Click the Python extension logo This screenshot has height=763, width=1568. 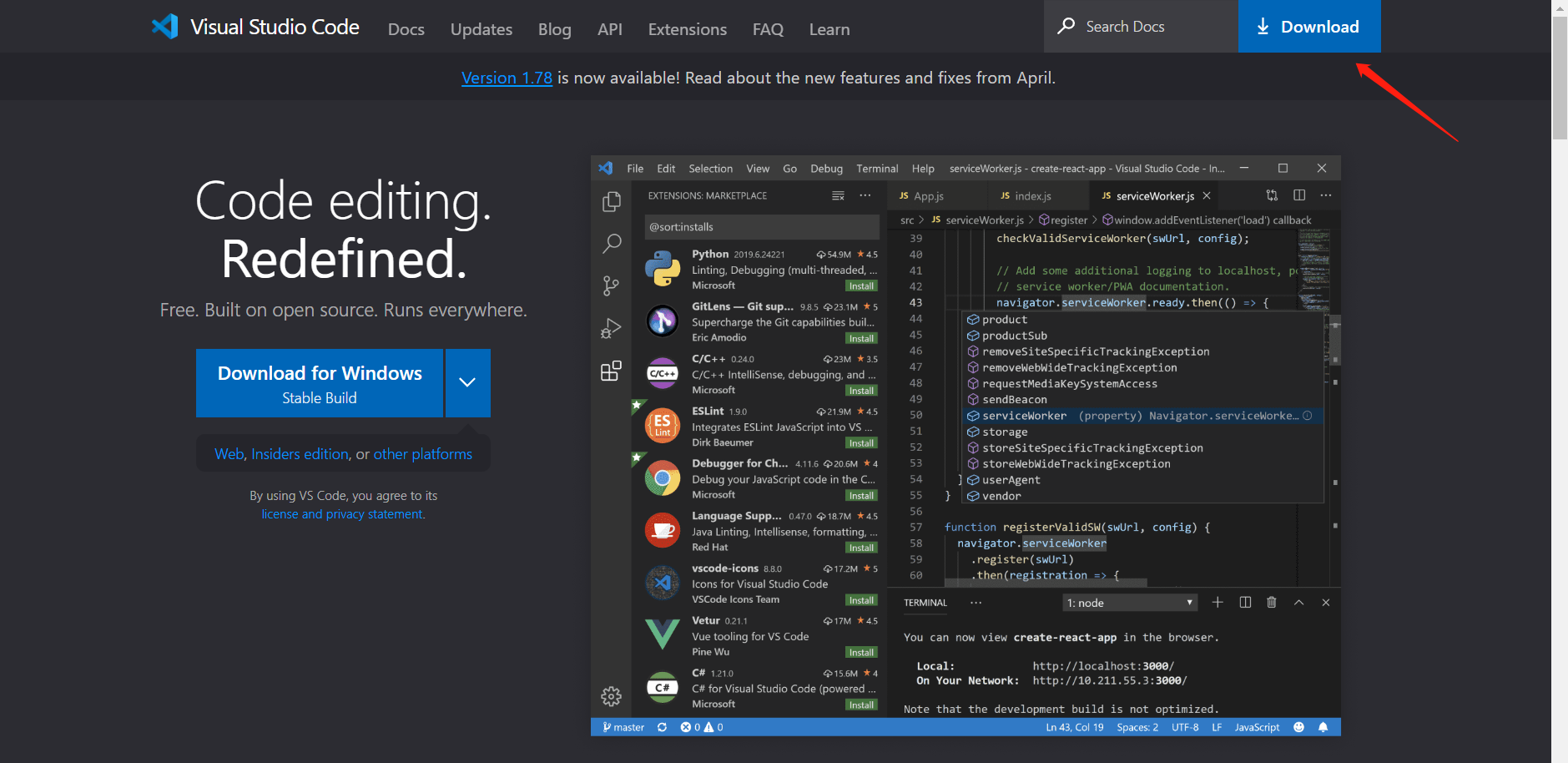[663, 270]
